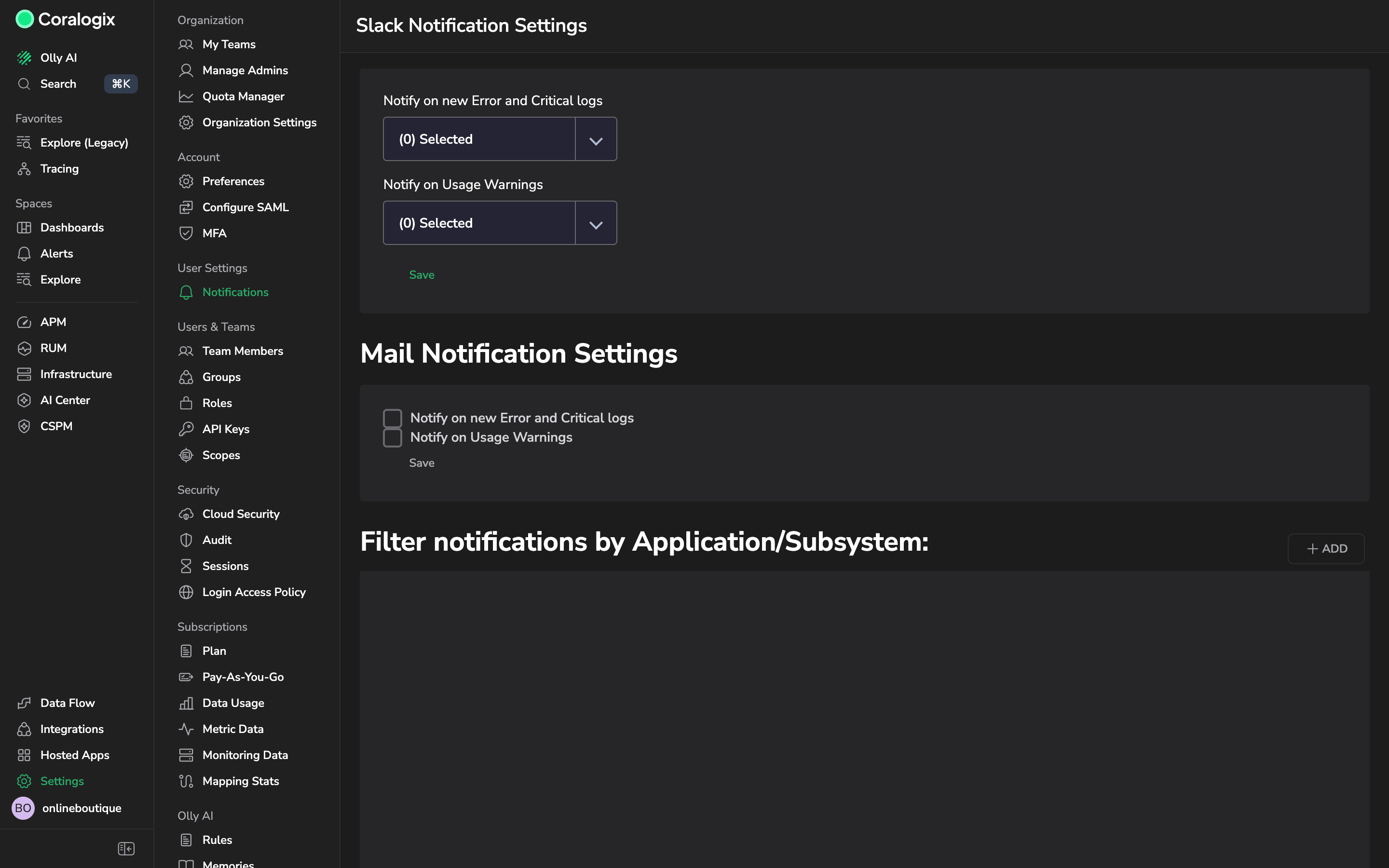
Task: Open Roles page
Action: (217, 403)
